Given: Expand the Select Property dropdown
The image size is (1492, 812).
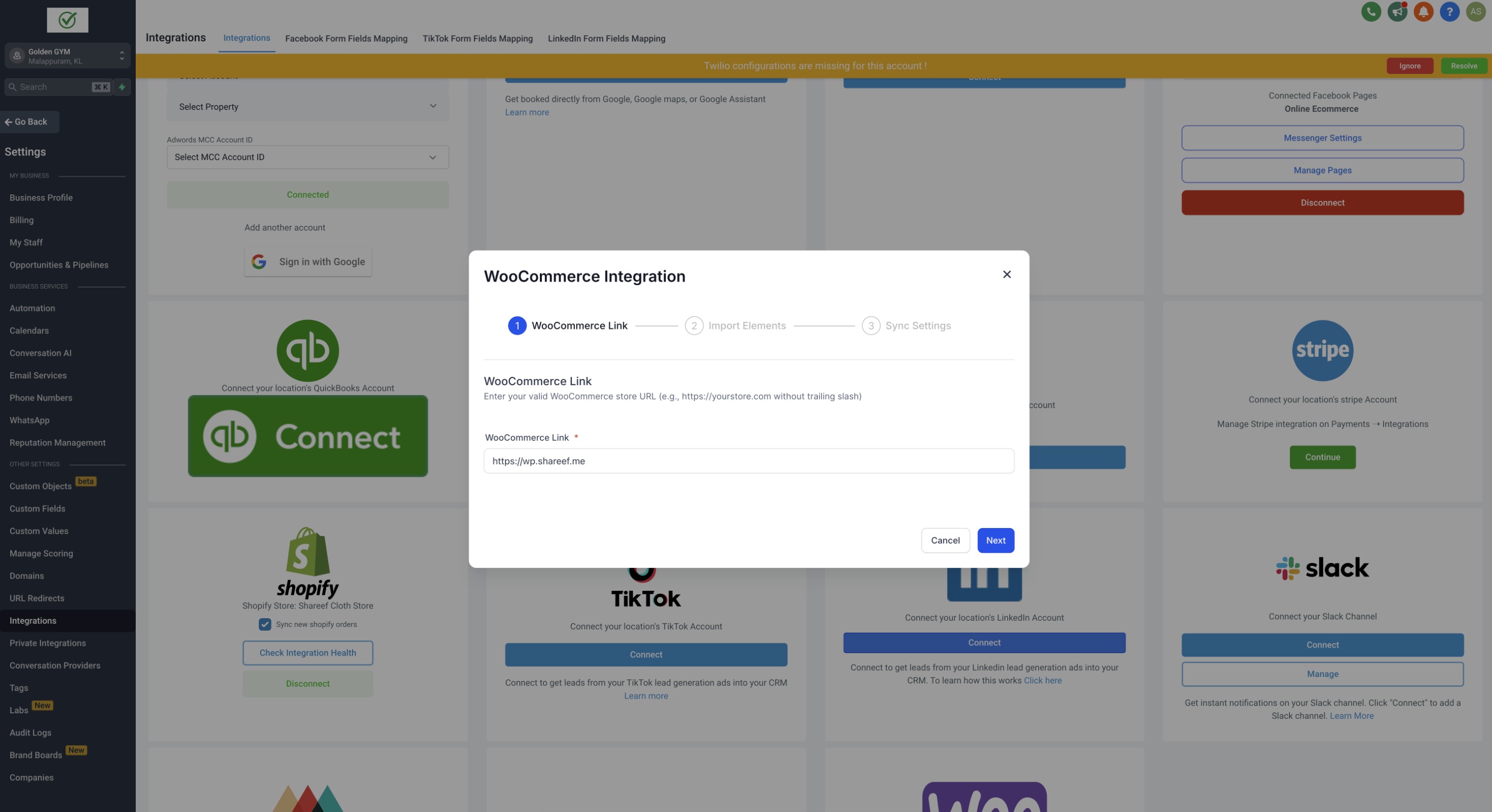Looking at the screenshot, I should tap(307, 106).
